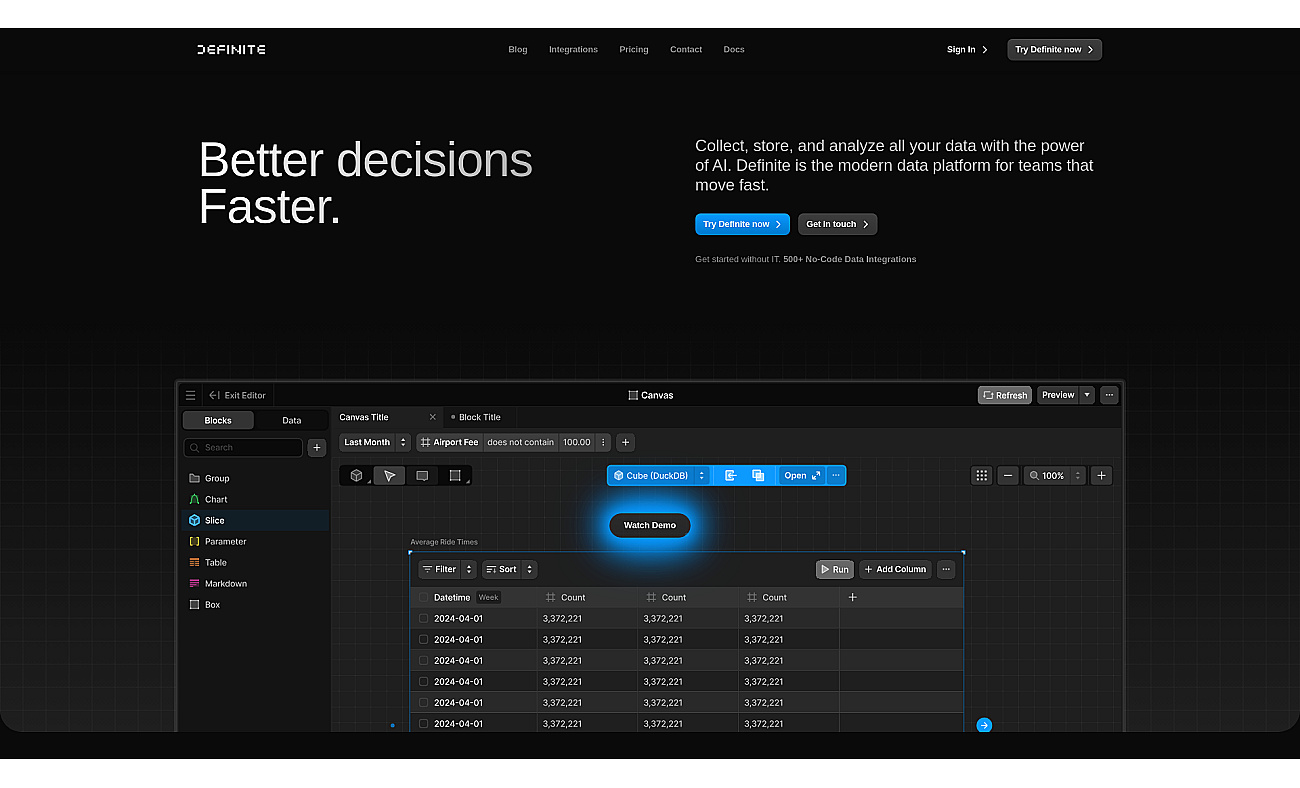The width and height of the screenshot is (1300, 788).
Task: Open the hamburger menu in the editor
Action: (x=190, y=395)
